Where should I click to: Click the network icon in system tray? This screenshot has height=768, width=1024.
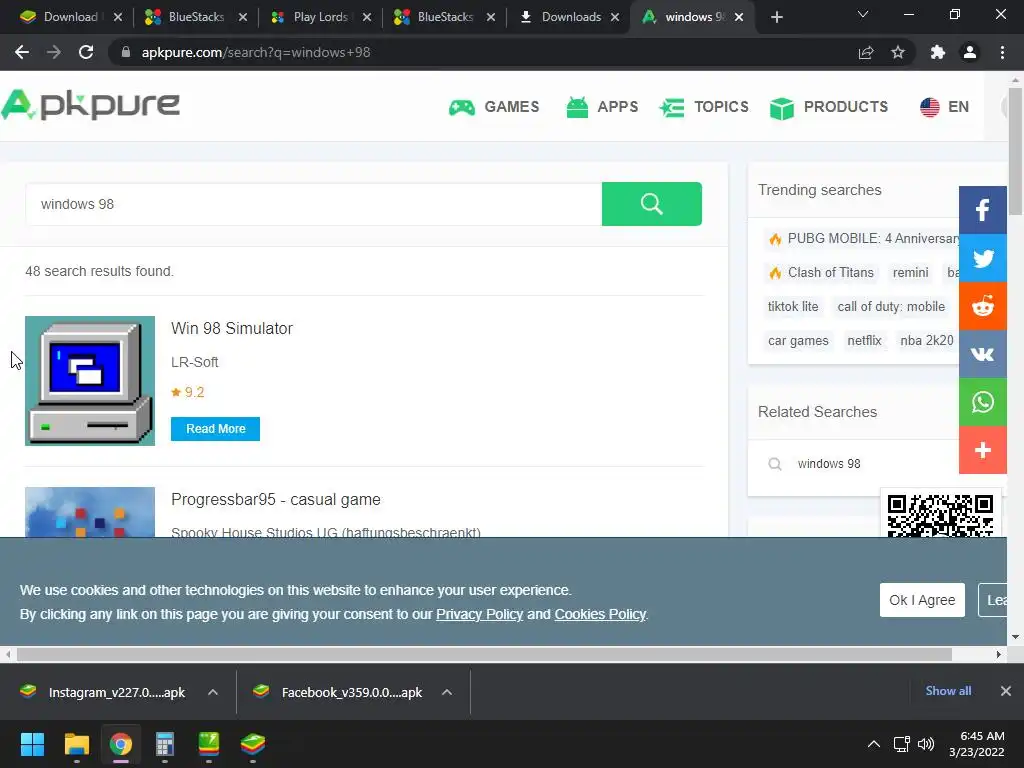(x=902, y=744)
